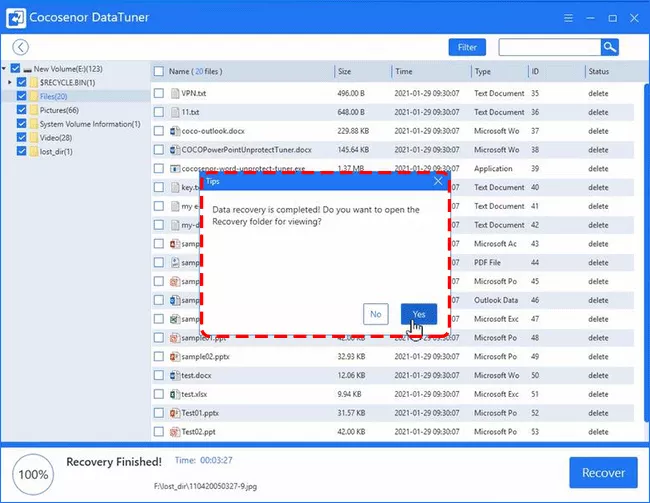
Task: Click the Outlook Data type cell
Action: tap(496, 300)
